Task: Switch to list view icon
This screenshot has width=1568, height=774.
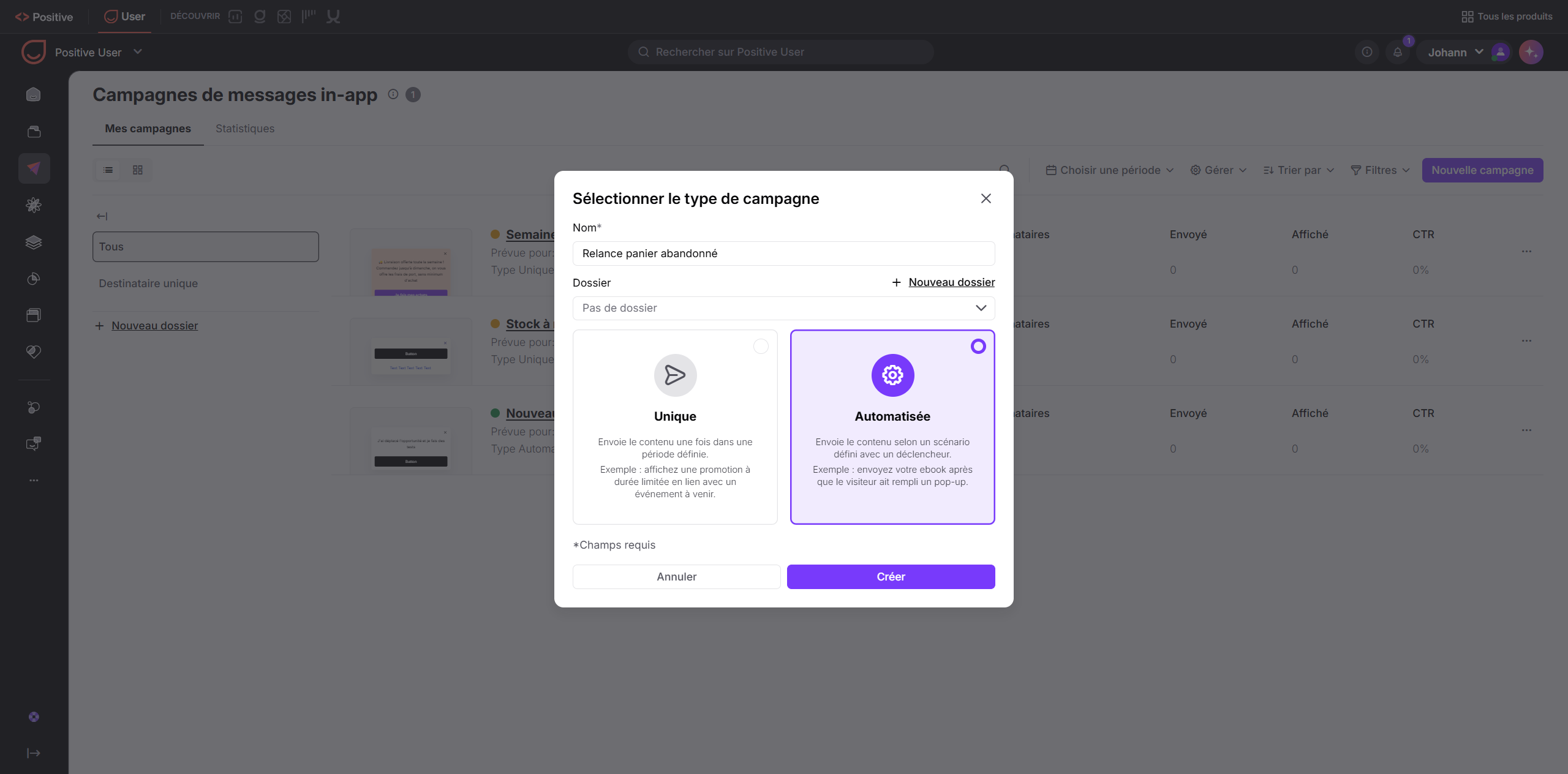Action: click(108, 170)
